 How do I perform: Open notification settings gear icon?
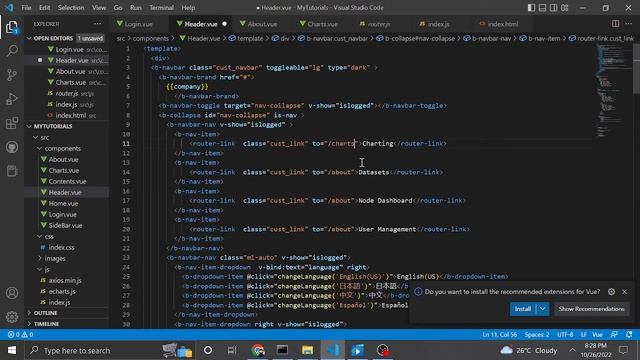[x=611, y=291]
